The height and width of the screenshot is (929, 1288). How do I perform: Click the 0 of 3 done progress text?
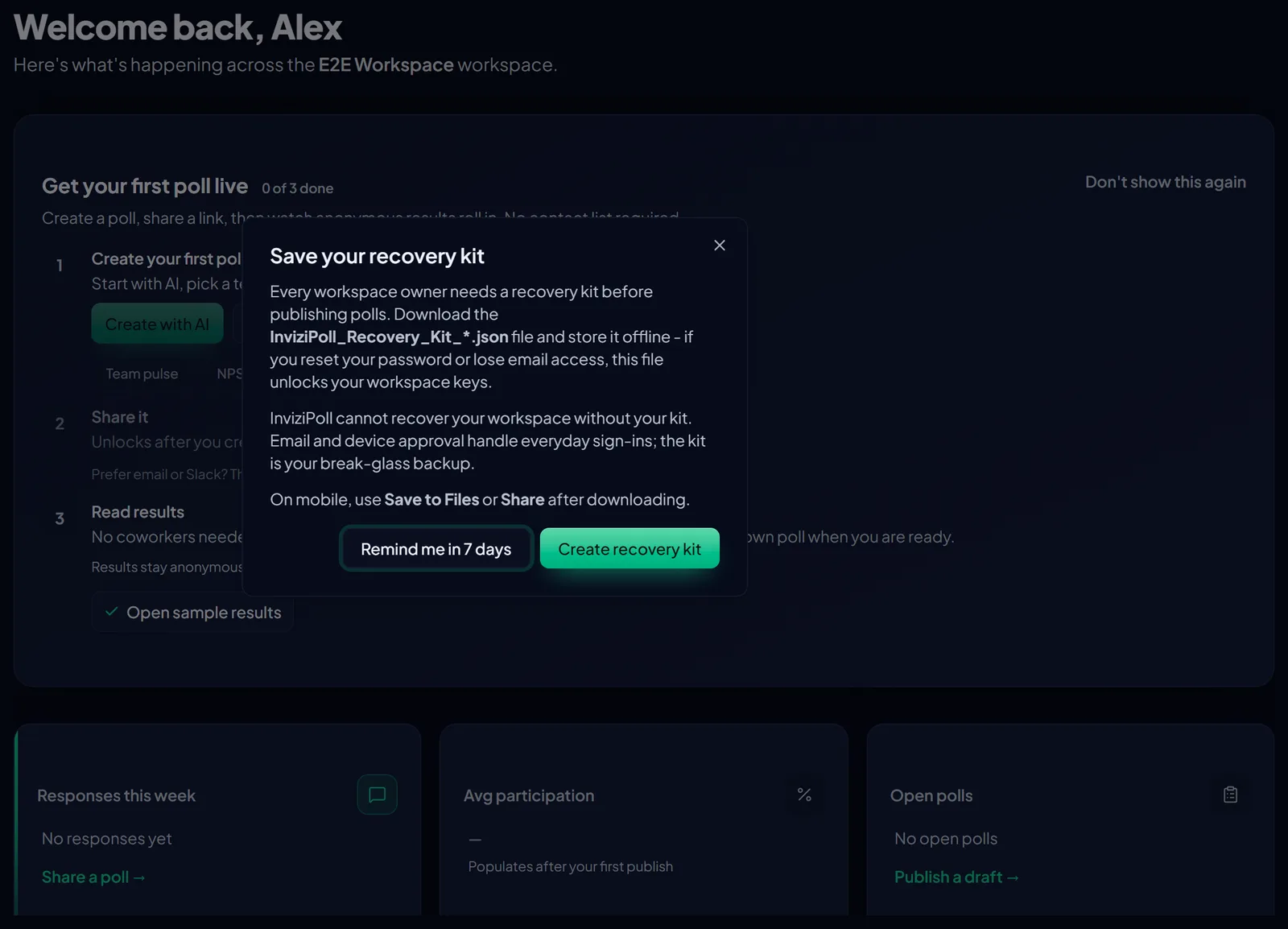297,188
